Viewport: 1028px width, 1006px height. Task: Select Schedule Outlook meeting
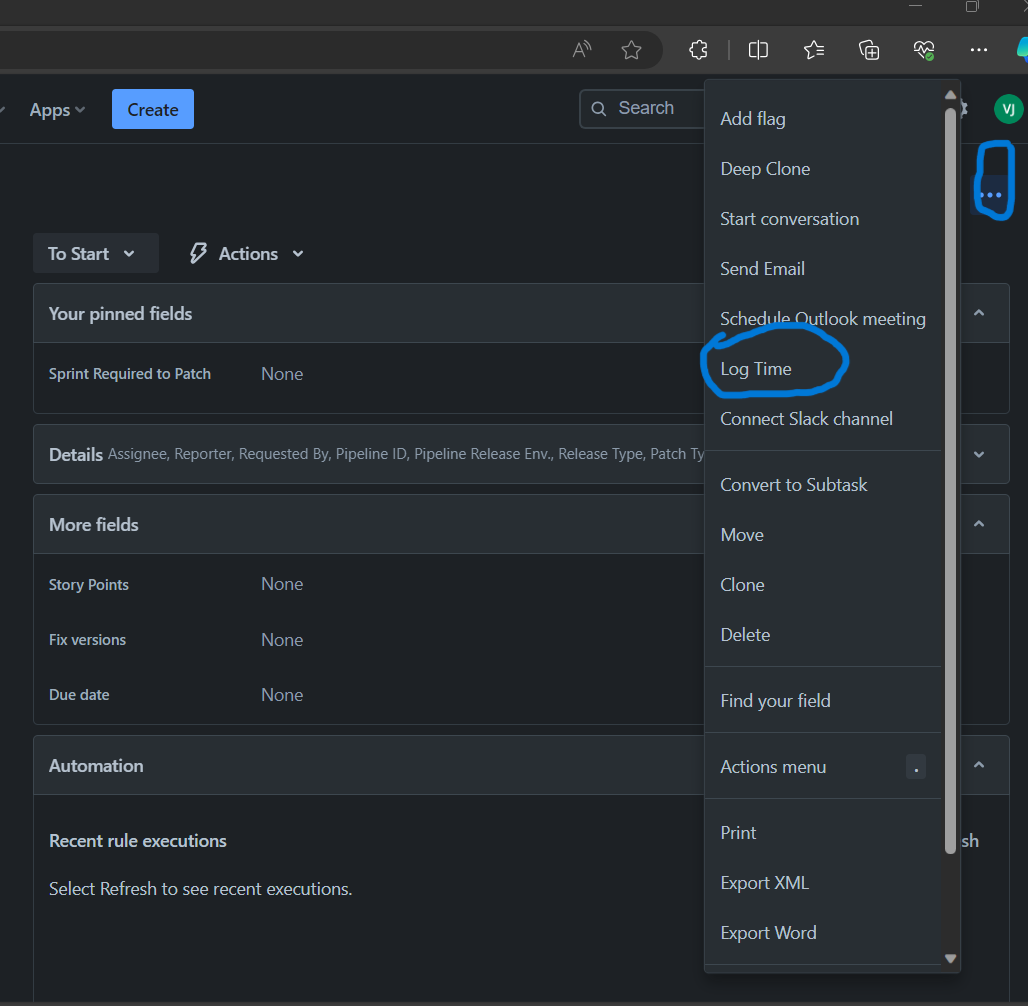coord(823,319)
